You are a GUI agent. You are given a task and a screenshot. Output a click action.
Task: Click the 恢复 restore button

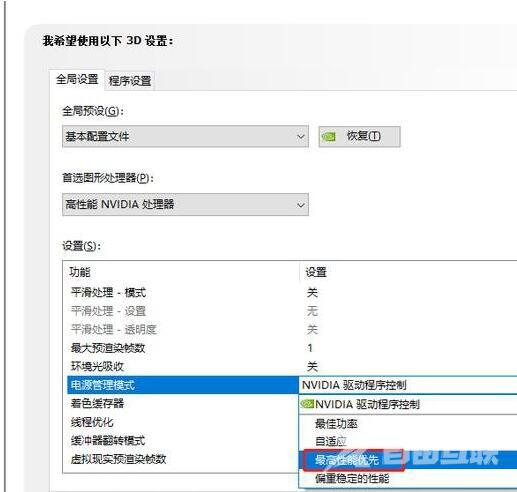coord(360,136)
